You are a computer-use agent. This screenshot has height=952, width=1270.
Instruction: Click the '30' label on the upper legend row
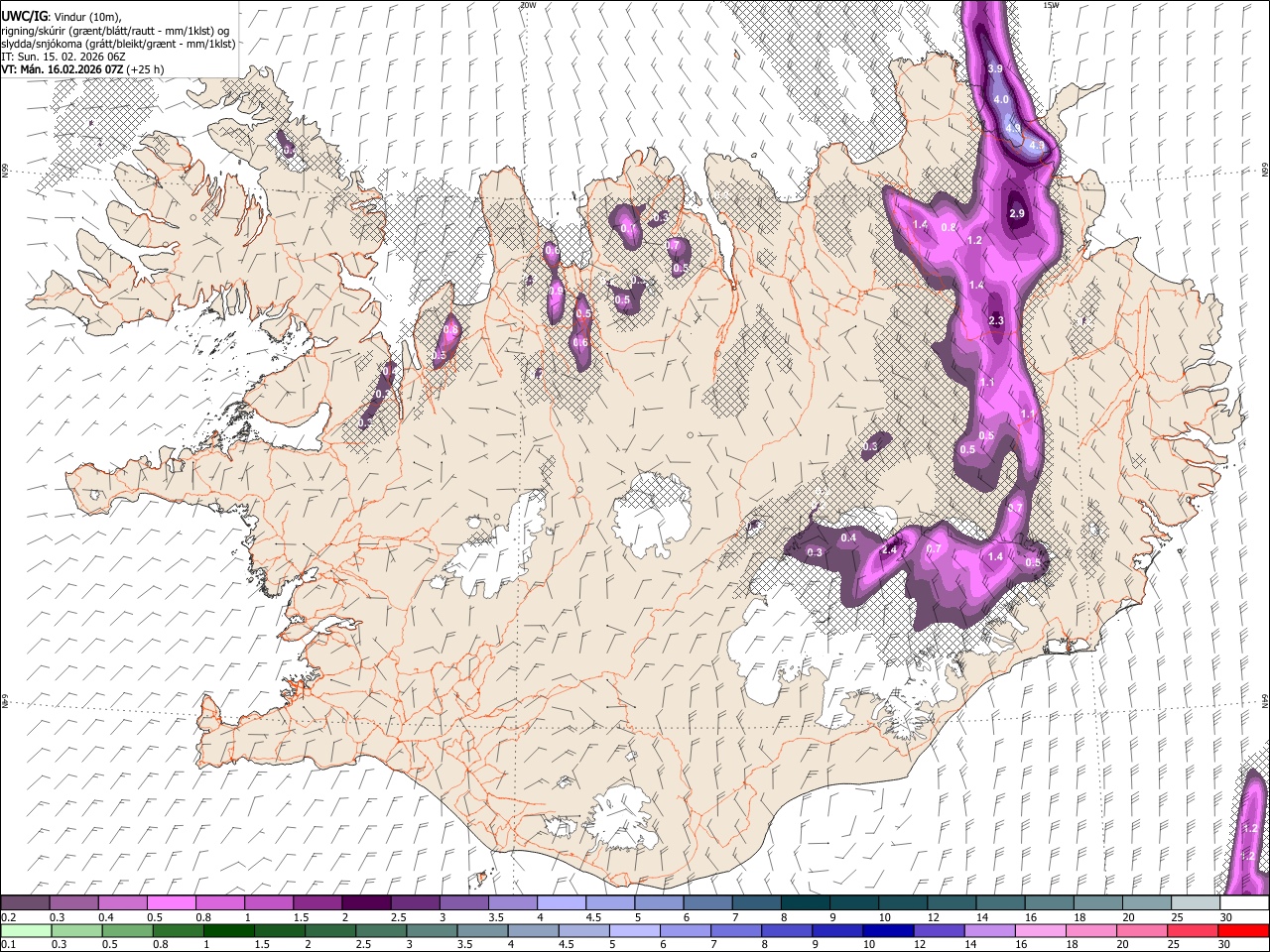(x=1226, y=917)
